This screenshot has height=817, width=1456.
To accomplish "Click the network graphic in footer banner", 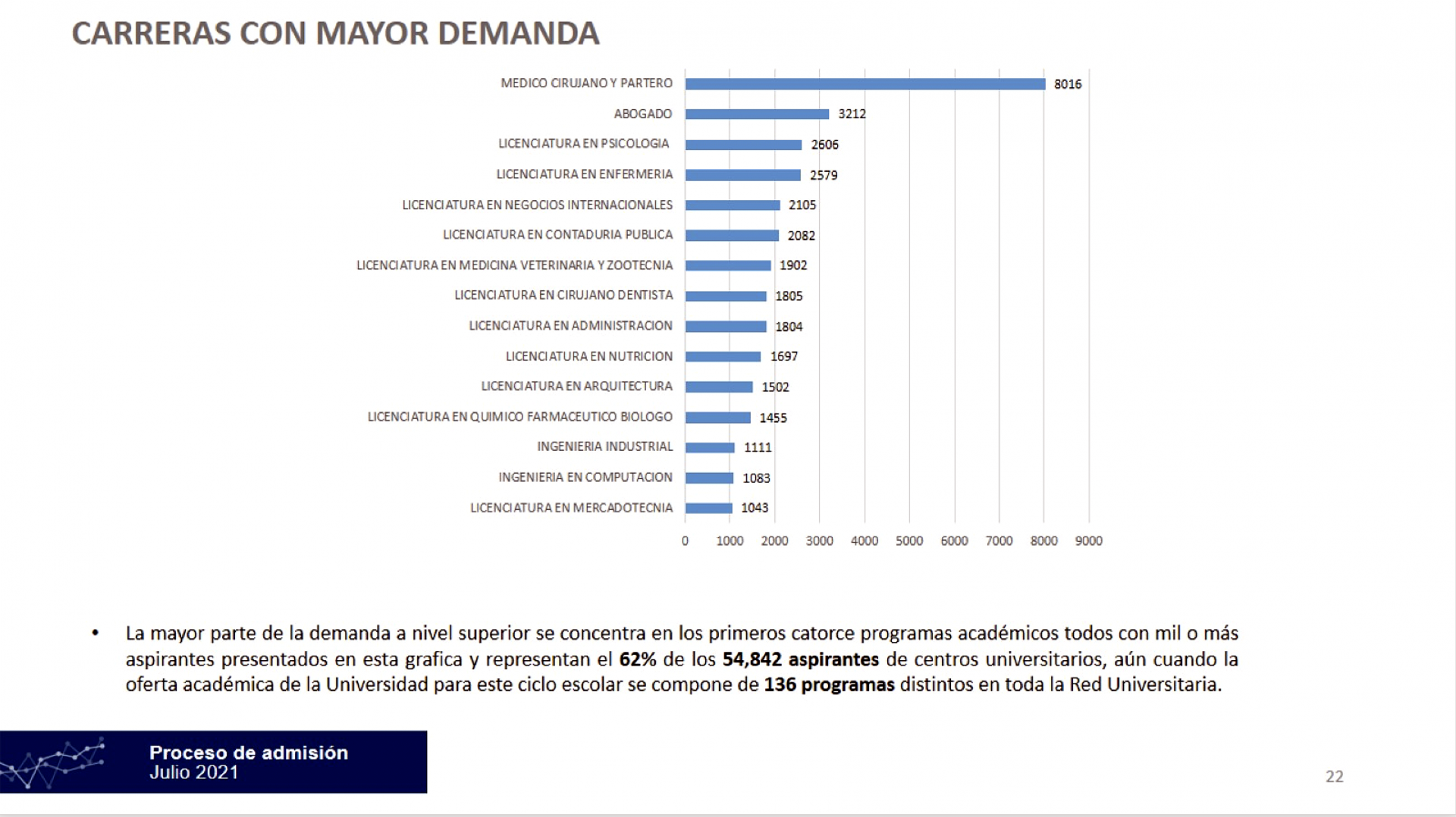I will tap(52, 762).
